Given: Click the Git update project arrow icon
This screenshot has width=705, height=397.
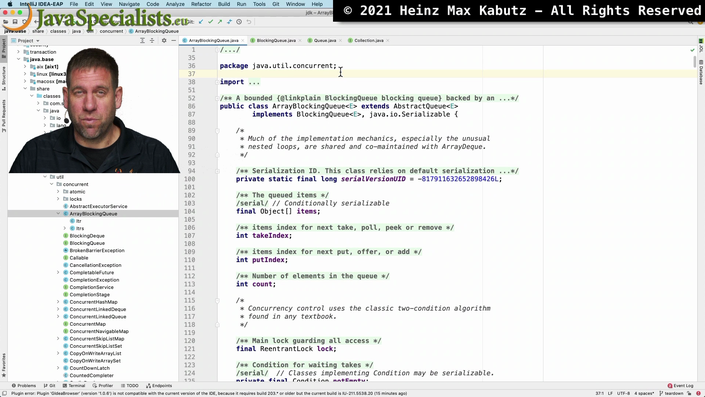Looking at the screenshot, I should tap(201, 22).
